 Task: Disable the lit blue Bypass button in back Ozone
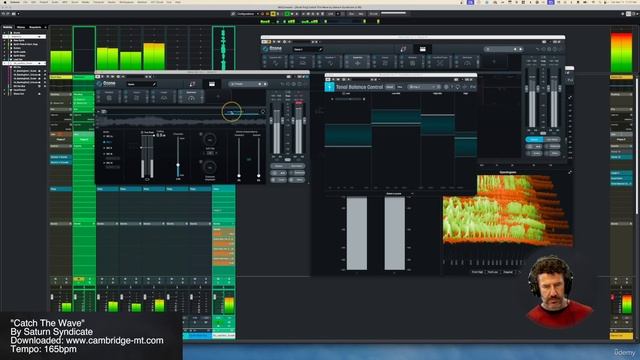pyautogui.click(x=534, y=139)
